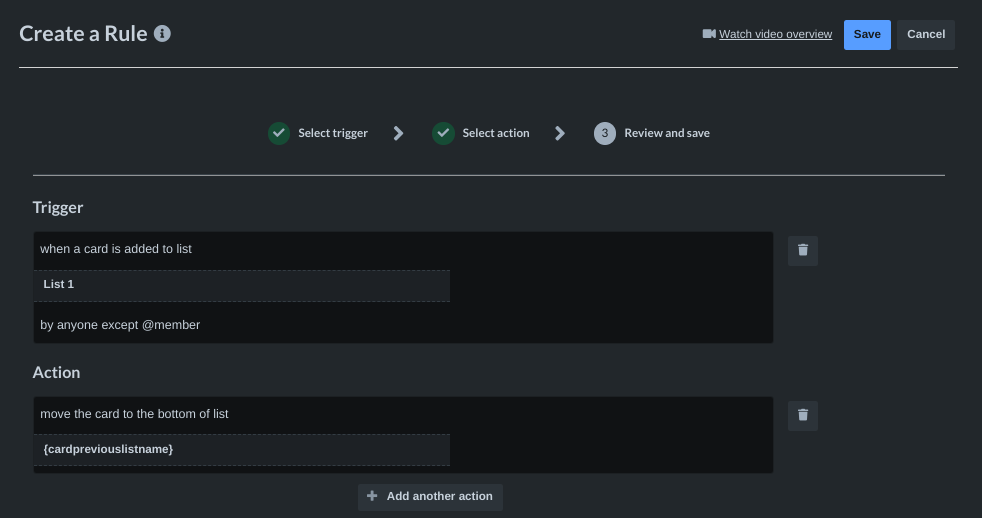Delete the action with trash icon

click(802, 415)
